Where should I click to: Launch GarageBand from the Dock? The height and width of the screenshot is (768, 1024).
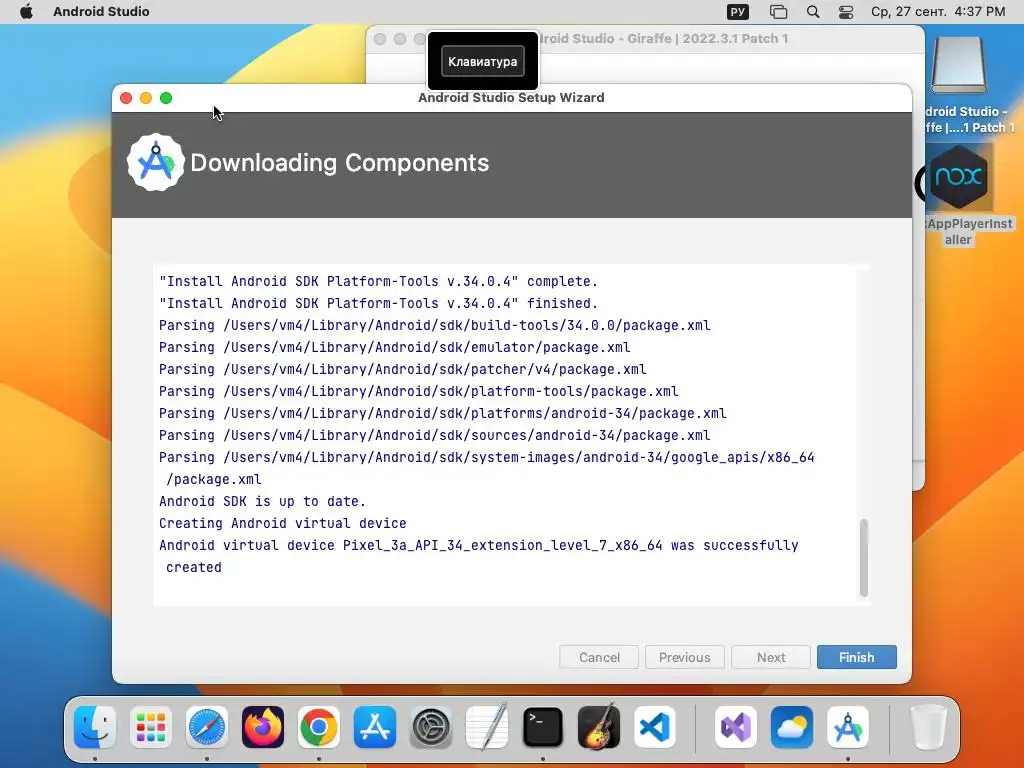point(599,727)
